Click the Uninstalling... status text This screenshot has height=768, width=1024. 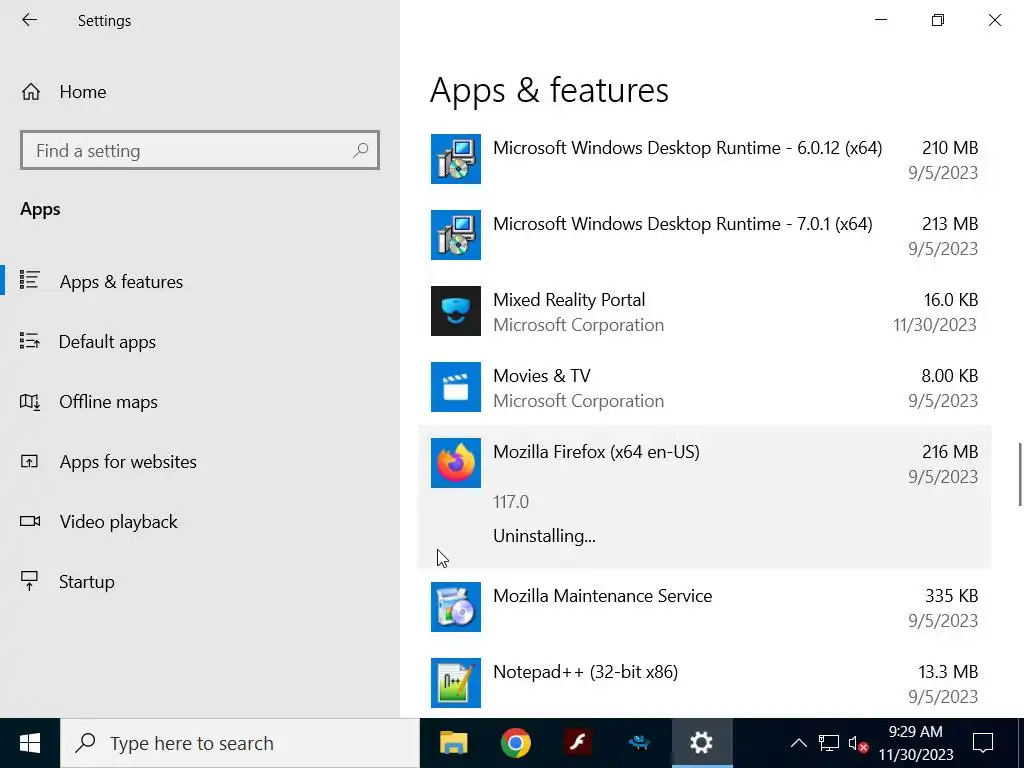[x=544, y=536]
